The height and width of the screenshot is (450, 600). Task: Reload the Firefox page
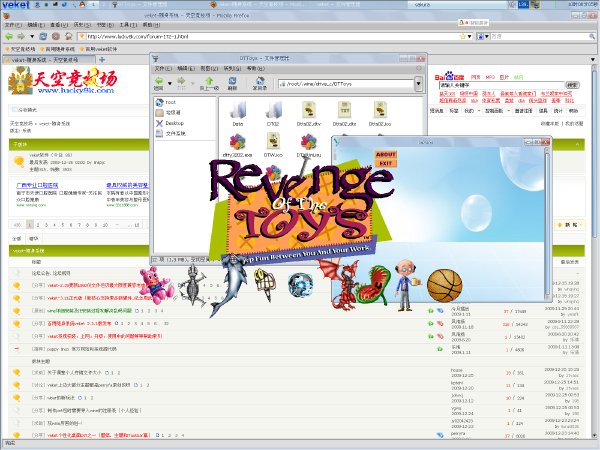point(43,36)
